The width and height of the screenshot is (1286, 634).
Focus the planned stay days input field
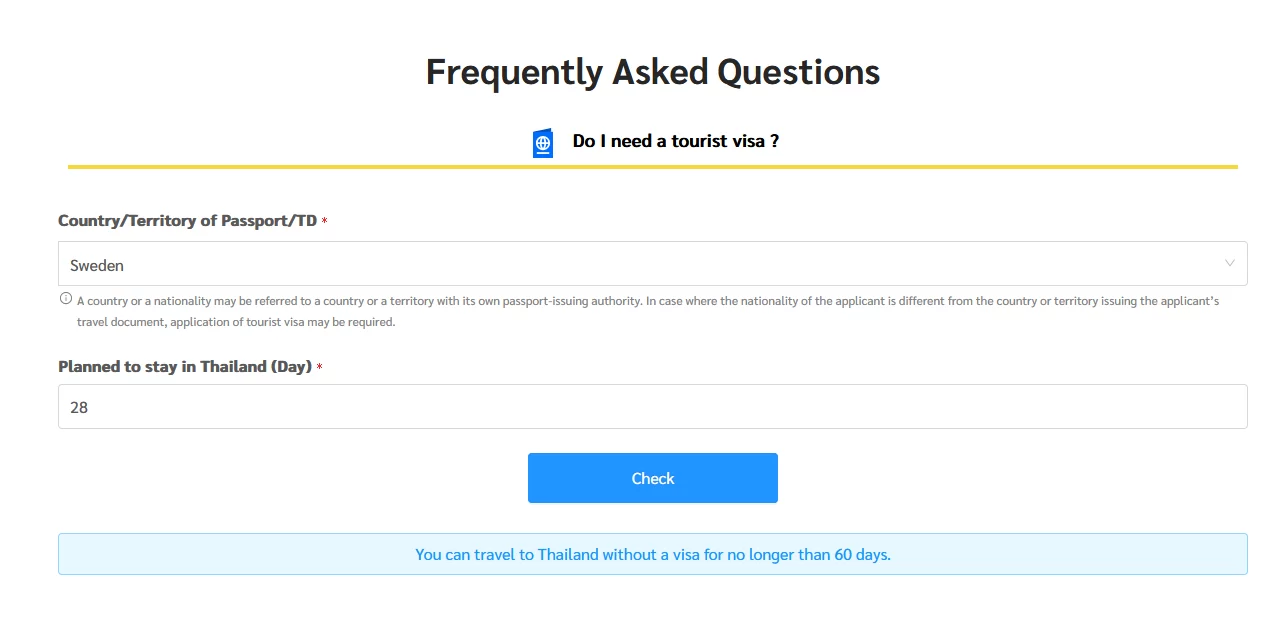pos(652,407)
